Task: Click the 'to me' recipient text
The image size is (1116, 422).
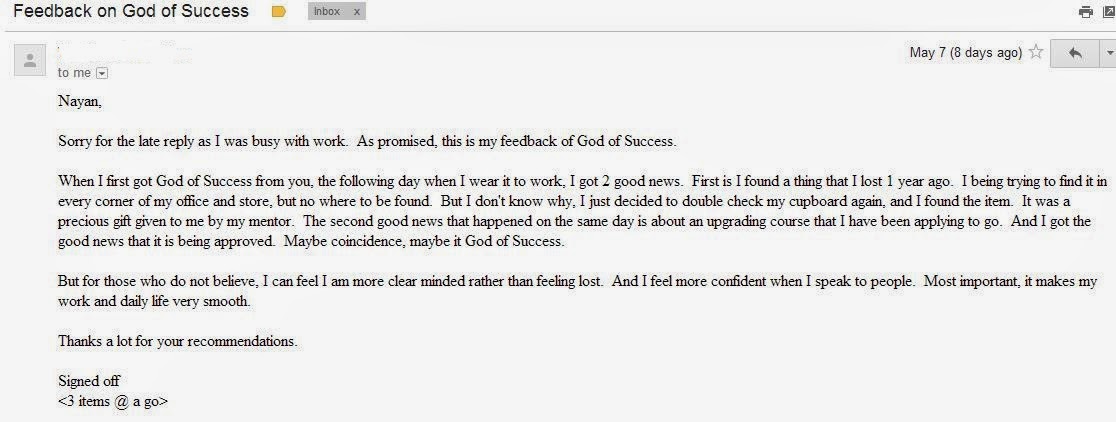Action: click(x=74, y=73)
